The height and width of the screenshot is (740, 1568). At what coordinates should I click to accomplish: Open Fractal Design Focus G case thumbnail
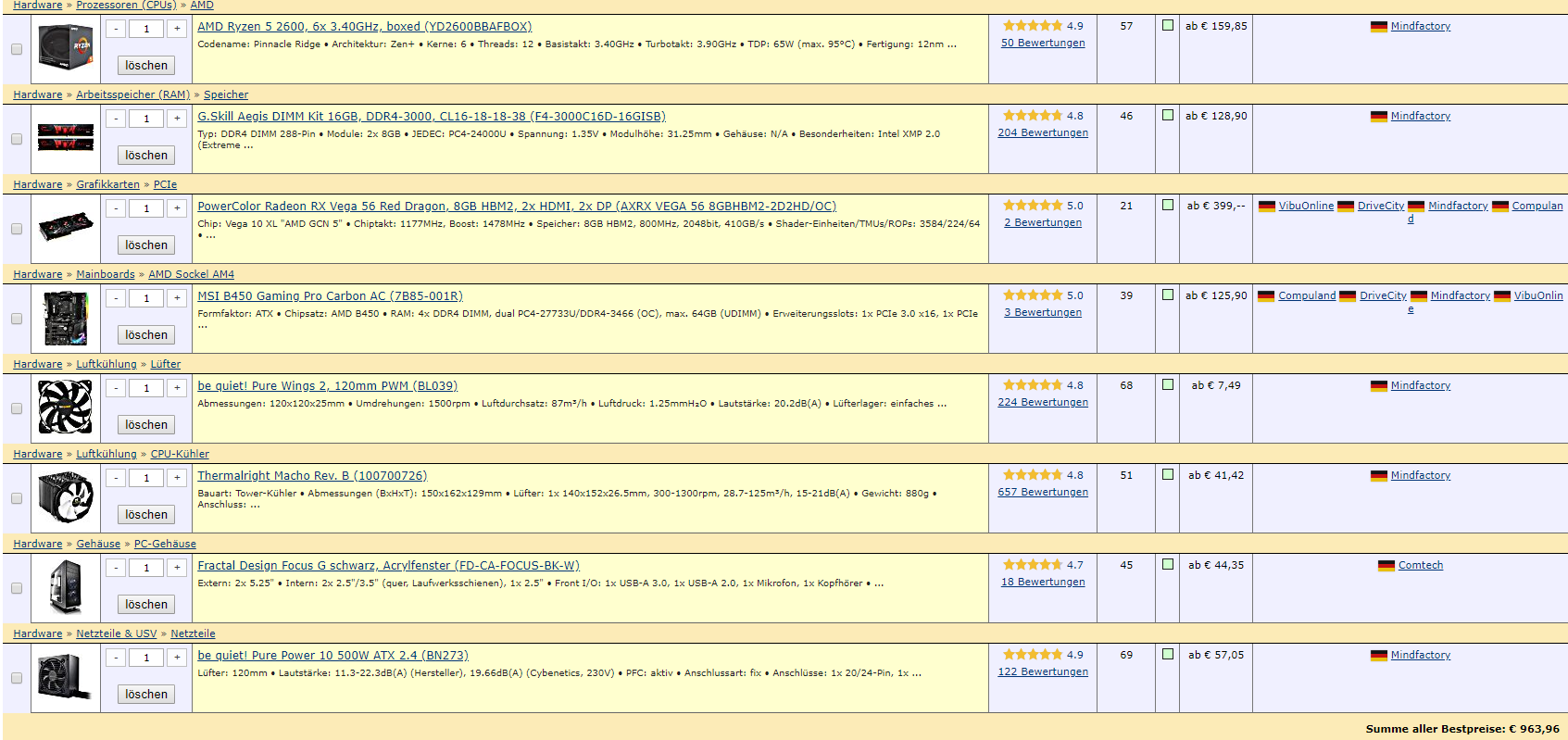(x=66, y=587)
